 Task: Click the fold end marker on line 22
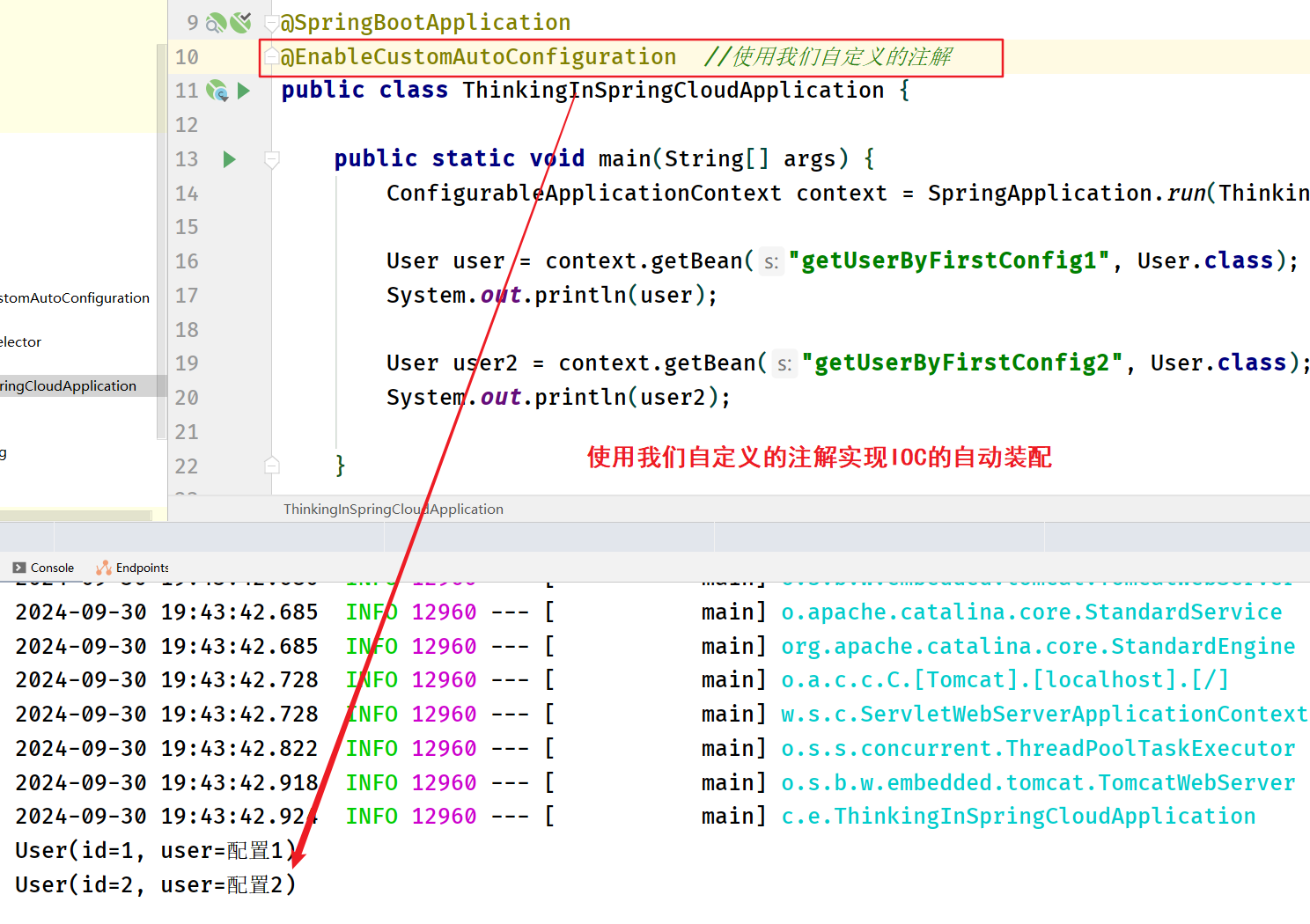pyautogui.click(x=272, y=466)
